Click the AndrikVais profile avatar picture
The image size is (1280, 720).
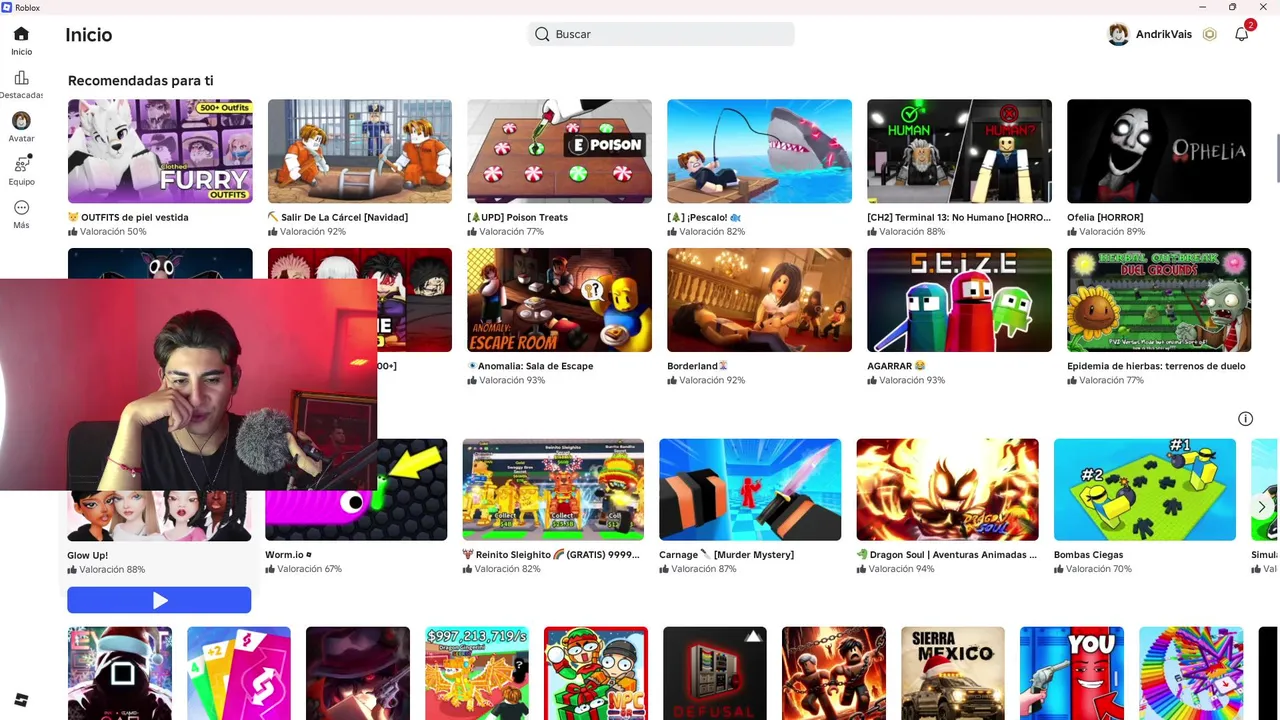[1118, 34]
